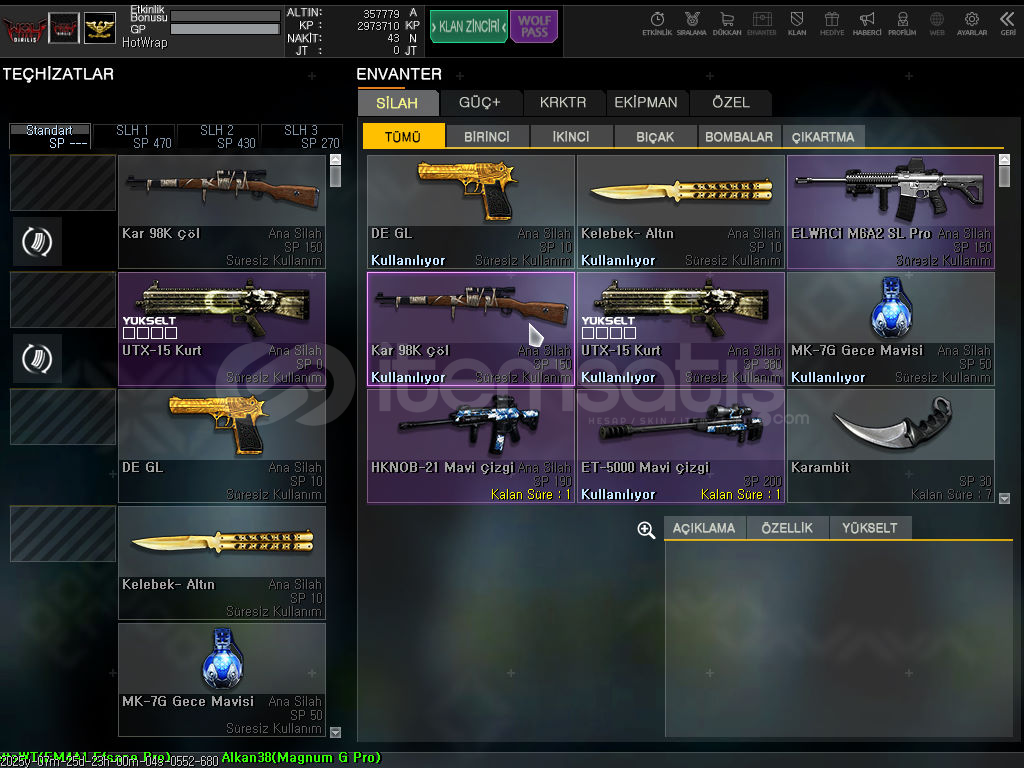Open the HEDİYE gift icon

(x=831, y=24)
